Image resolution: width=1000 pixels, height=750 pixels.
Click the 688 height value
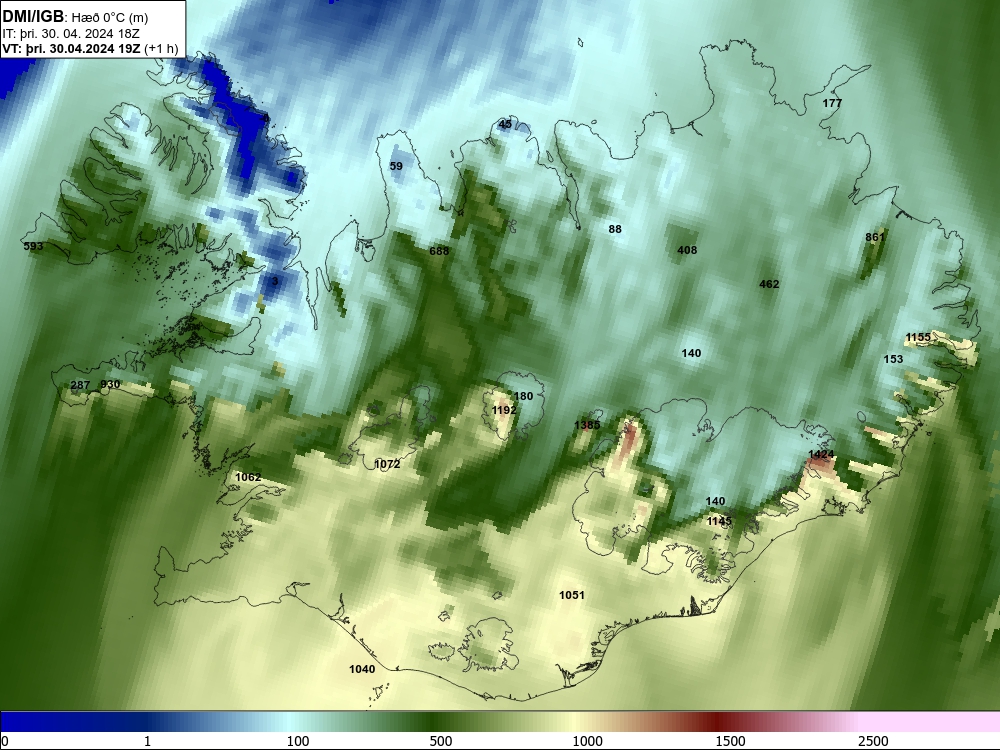click(439, 251)
